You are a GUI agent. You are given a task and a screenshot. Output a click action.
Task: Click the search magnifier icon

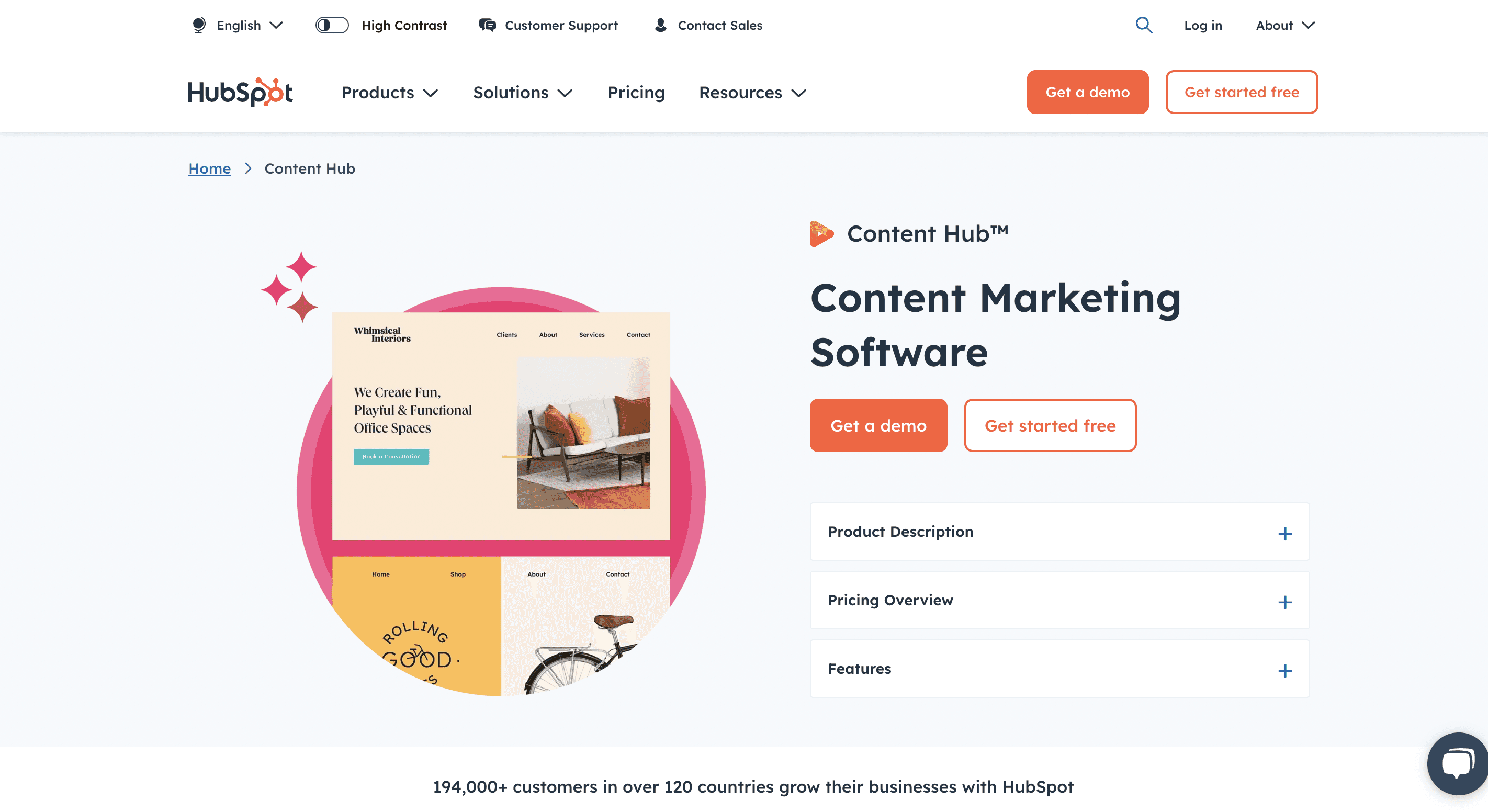coord(1143,25)
